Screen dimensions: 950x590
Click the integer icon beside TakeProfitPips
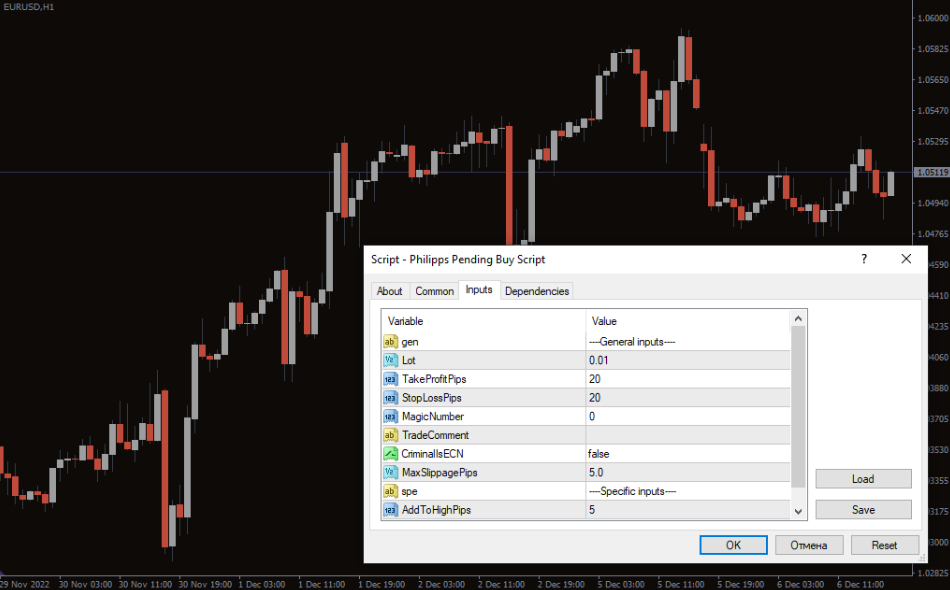[391, 379]
